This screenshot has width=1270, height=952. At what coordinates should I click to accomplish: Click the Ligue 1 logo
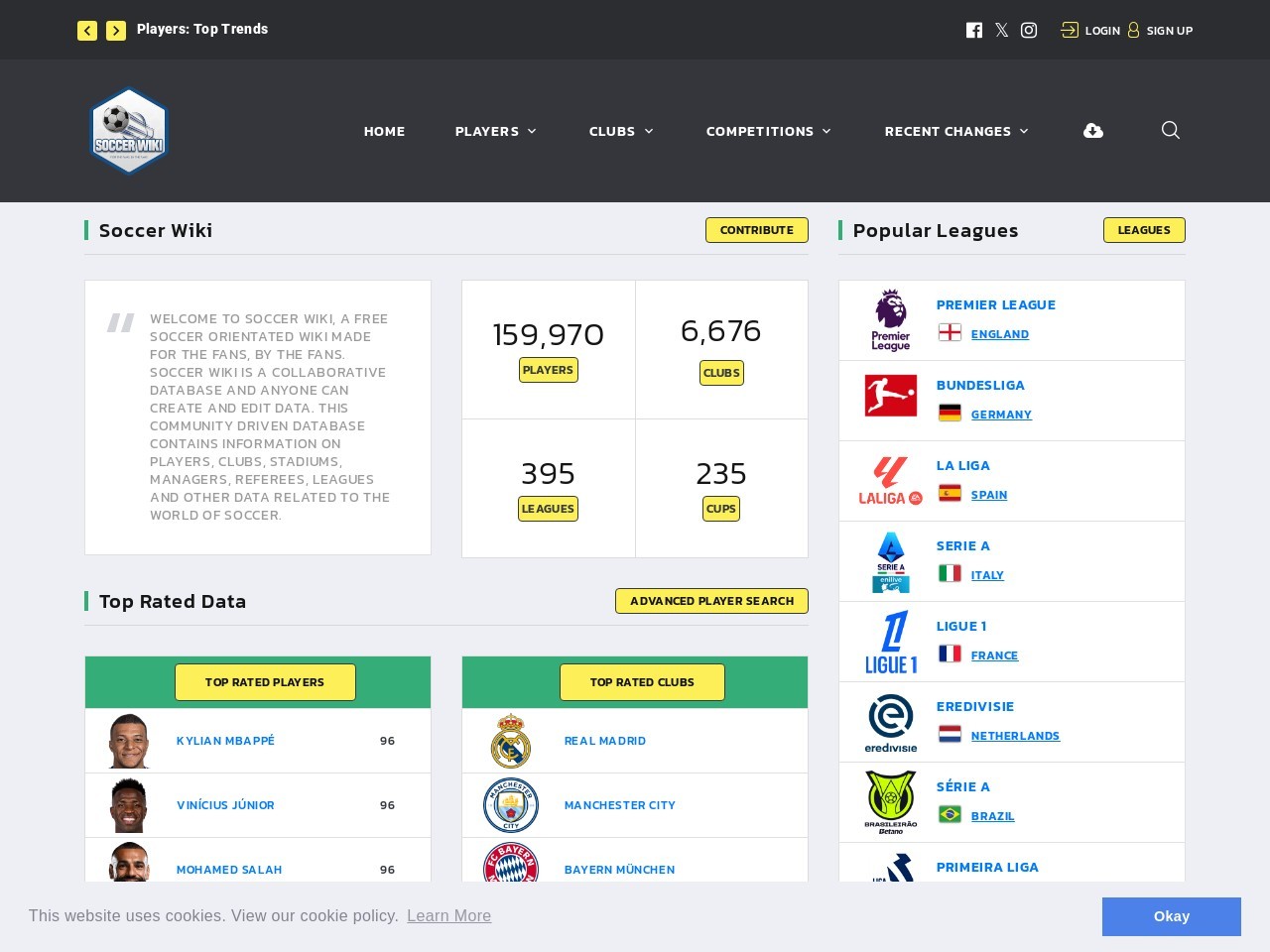coord(891,642)
